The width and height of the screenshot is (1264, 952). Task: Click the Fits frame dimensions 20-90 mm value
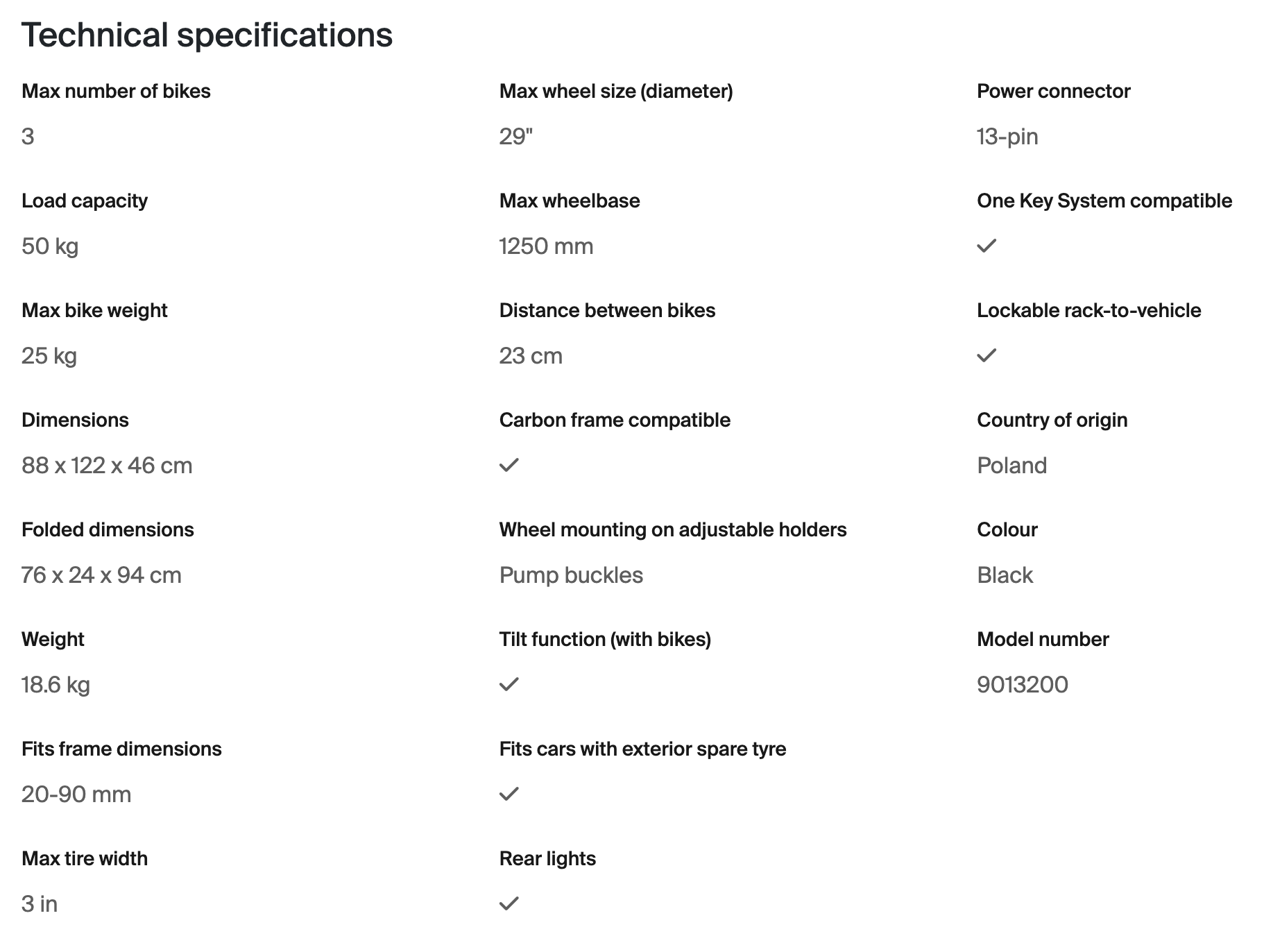click(x=76, y=794)
